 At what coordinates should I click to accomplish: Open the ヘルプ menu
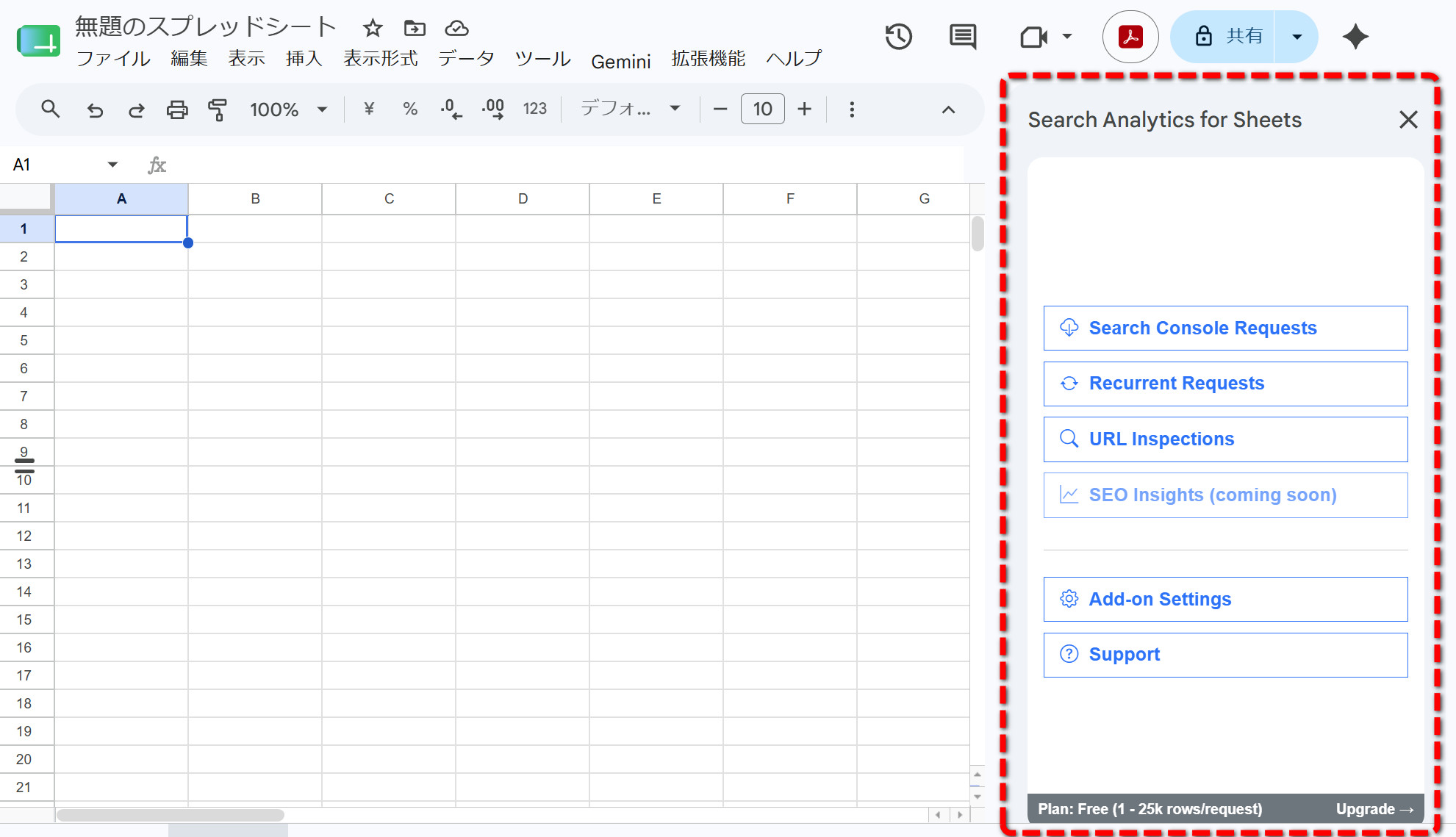(x=794, y=59)
